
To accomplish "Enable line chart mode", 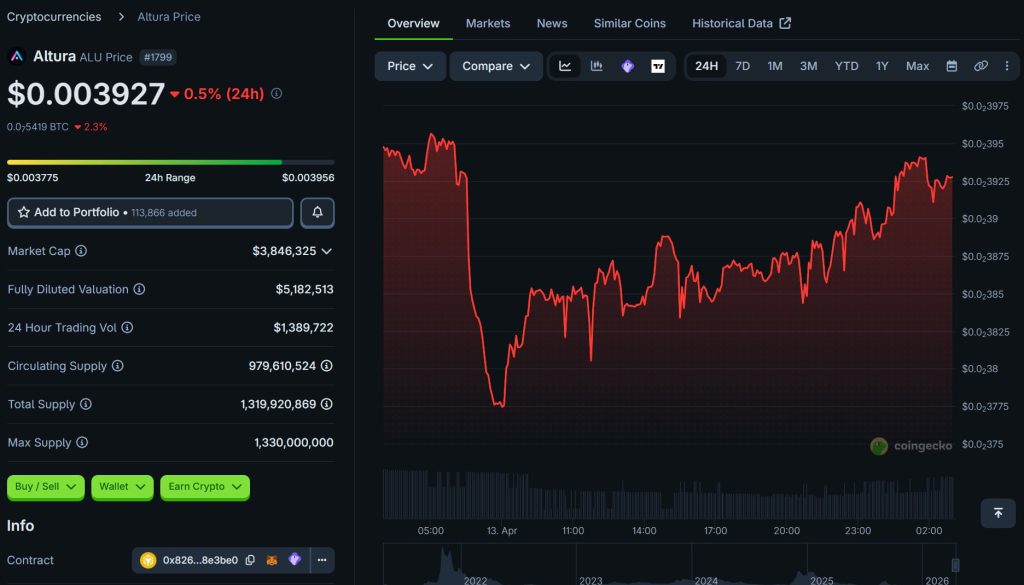I will coord(565,65).
